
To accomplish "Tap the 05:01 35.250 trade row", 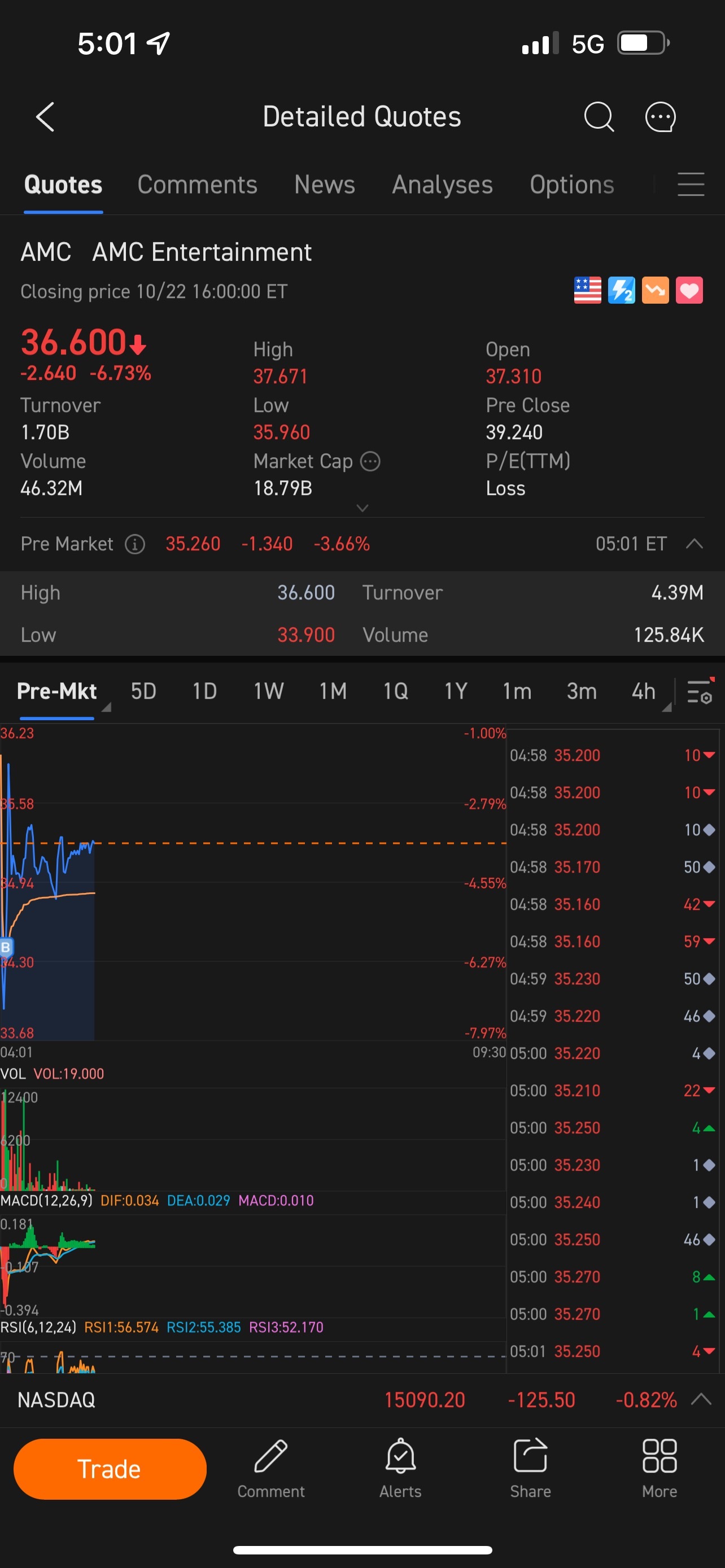I will coord(613,1351).
